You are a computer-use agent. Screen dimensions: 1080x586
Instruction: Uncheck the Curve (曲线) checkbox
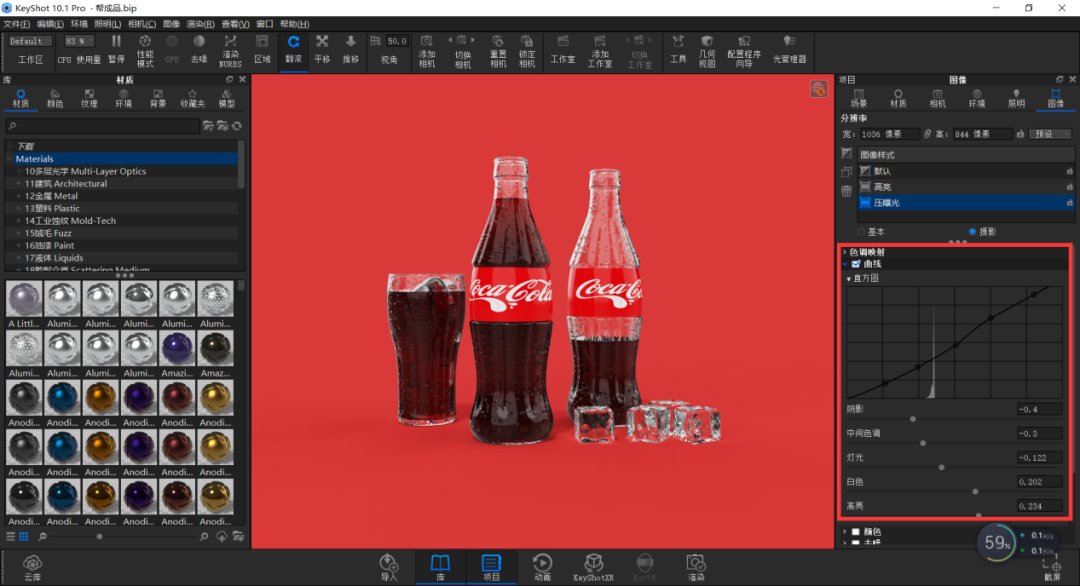[x=856, y=264]
